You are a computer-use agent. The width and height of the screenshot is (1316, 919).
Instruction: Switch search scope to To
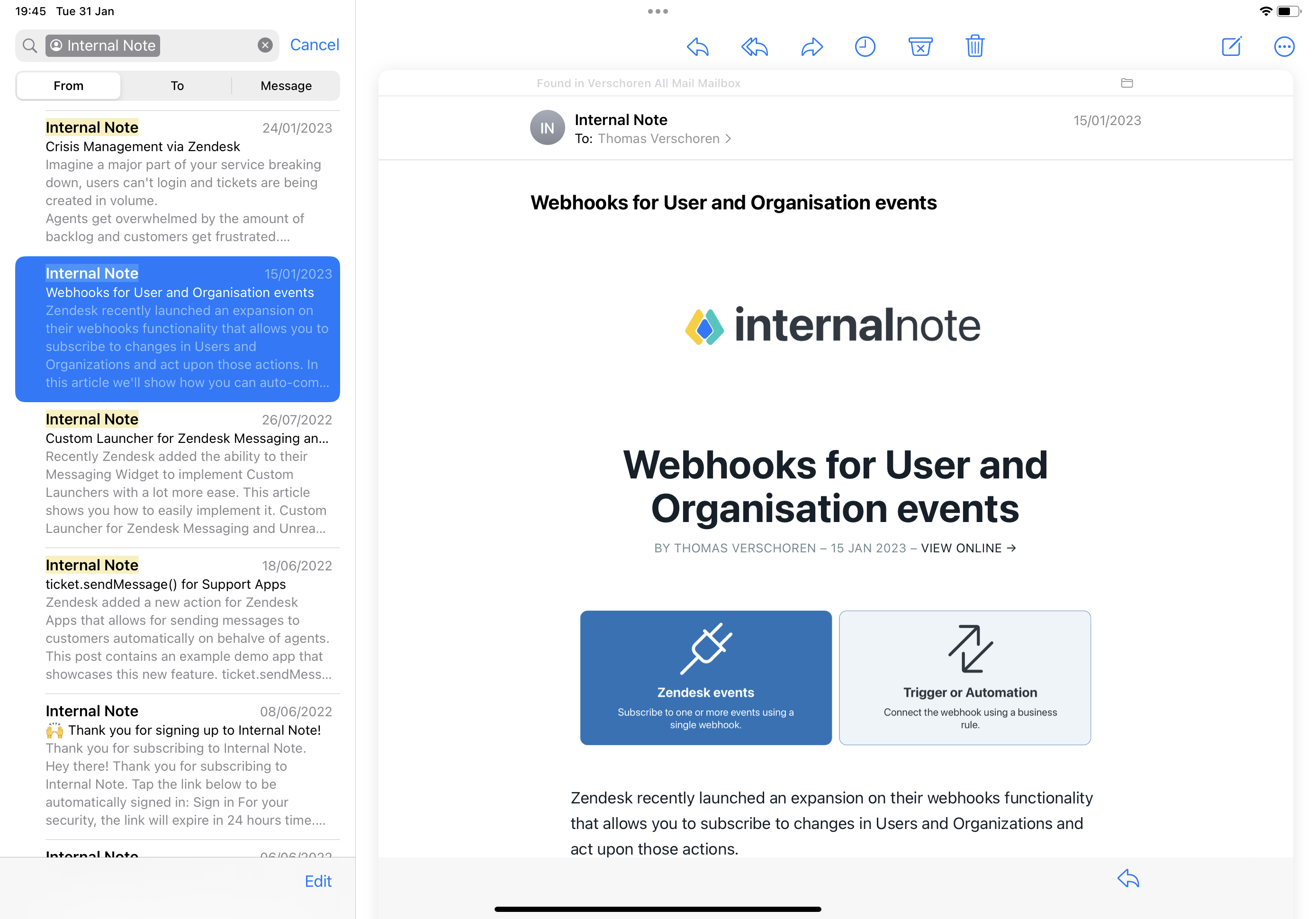tap(177, 85)
